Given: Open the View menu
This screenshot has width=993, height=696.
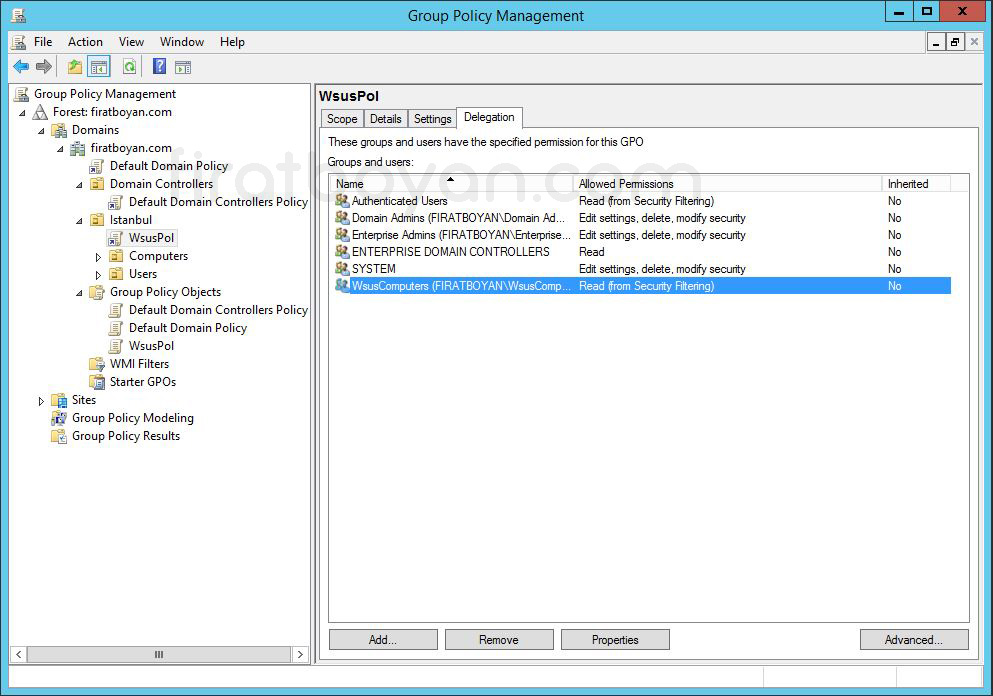Looking at the screenshot, I should pyautogui.click(x=131, y=42).
